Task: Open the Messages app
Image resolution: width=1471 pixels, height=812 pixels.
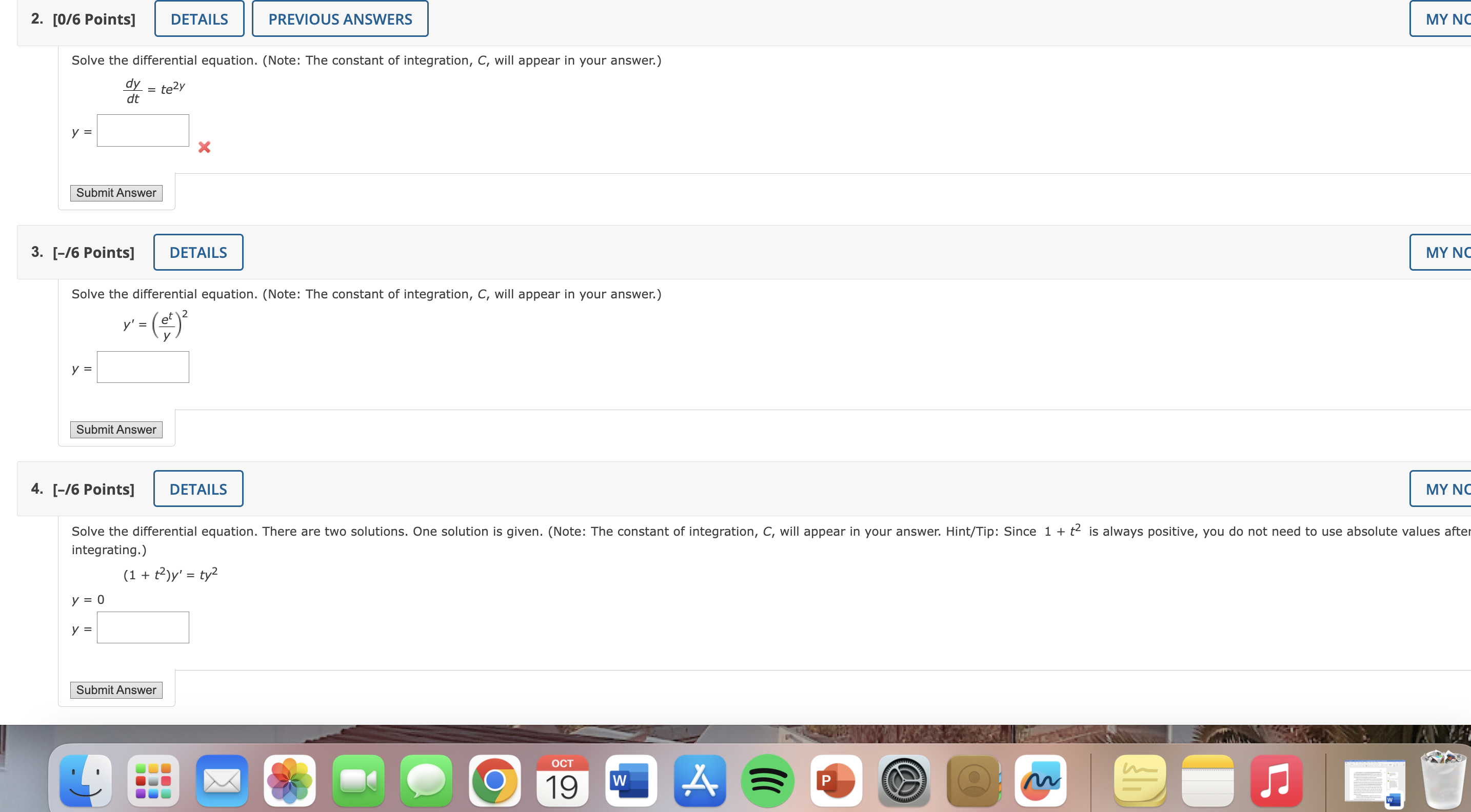Action: 427,780
